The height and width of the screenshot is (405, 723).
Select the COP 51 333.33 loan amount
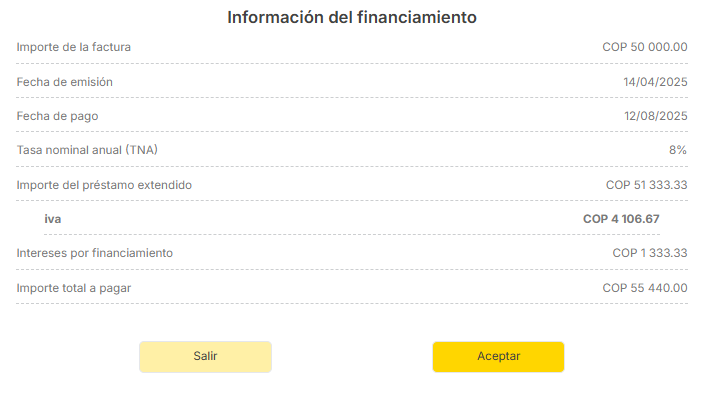[646, 185]
